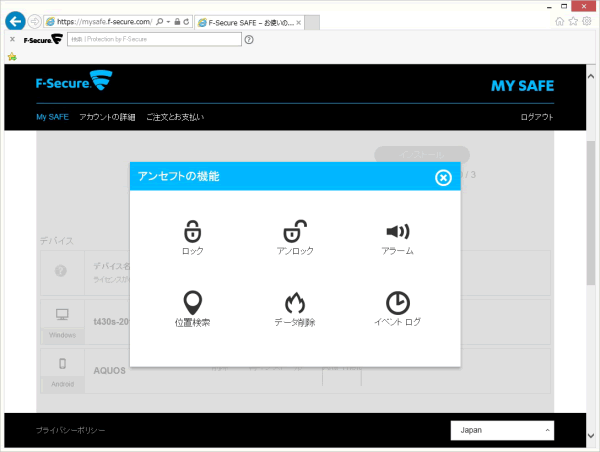Open プライバシーポリシー footer link
This screenshot has height=452, width=600.
pyautogui.click(x=70, y=430)
